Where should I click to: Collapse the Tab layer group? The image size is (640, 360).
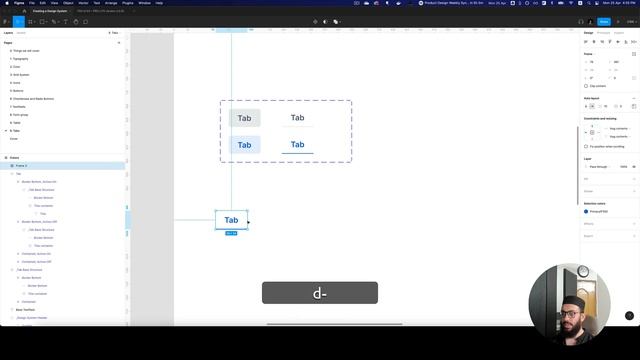point(12,174)
